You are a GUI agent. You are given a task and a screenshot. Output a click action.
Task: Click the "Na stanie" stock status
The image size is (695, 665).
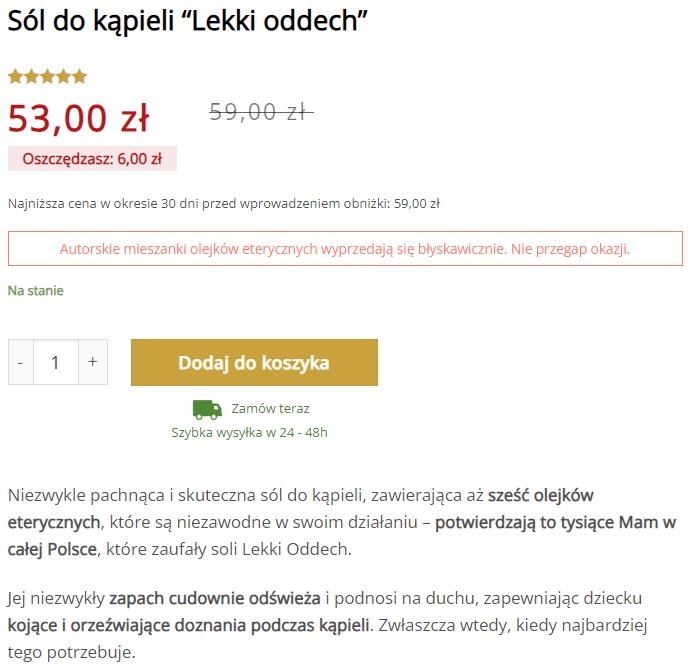pos(36,291)
